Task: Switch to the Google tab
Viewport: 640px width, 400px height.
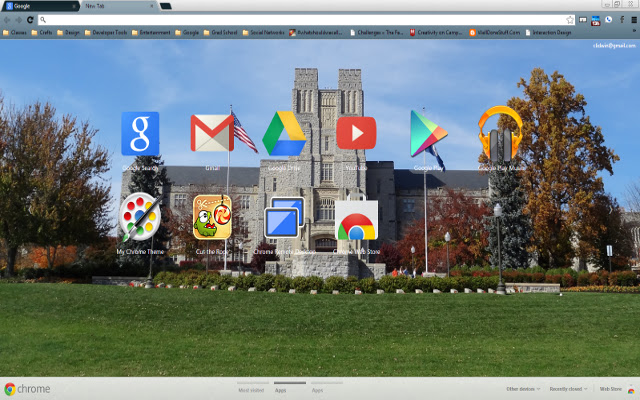Action: pyautogui.click(x=40, y=6)
